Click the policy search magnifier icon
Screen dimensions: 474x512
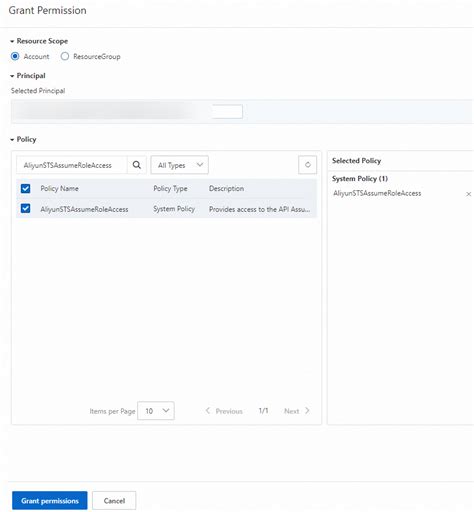pyautogui.click(x=137, y=165)
